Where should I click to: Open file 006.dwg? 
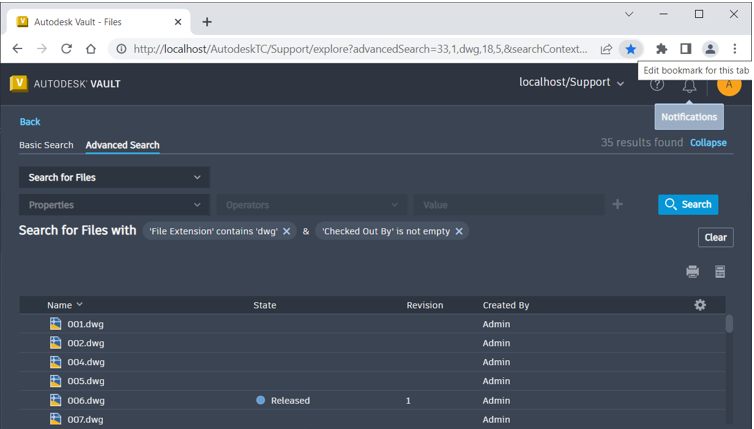(x=86, y=400)
